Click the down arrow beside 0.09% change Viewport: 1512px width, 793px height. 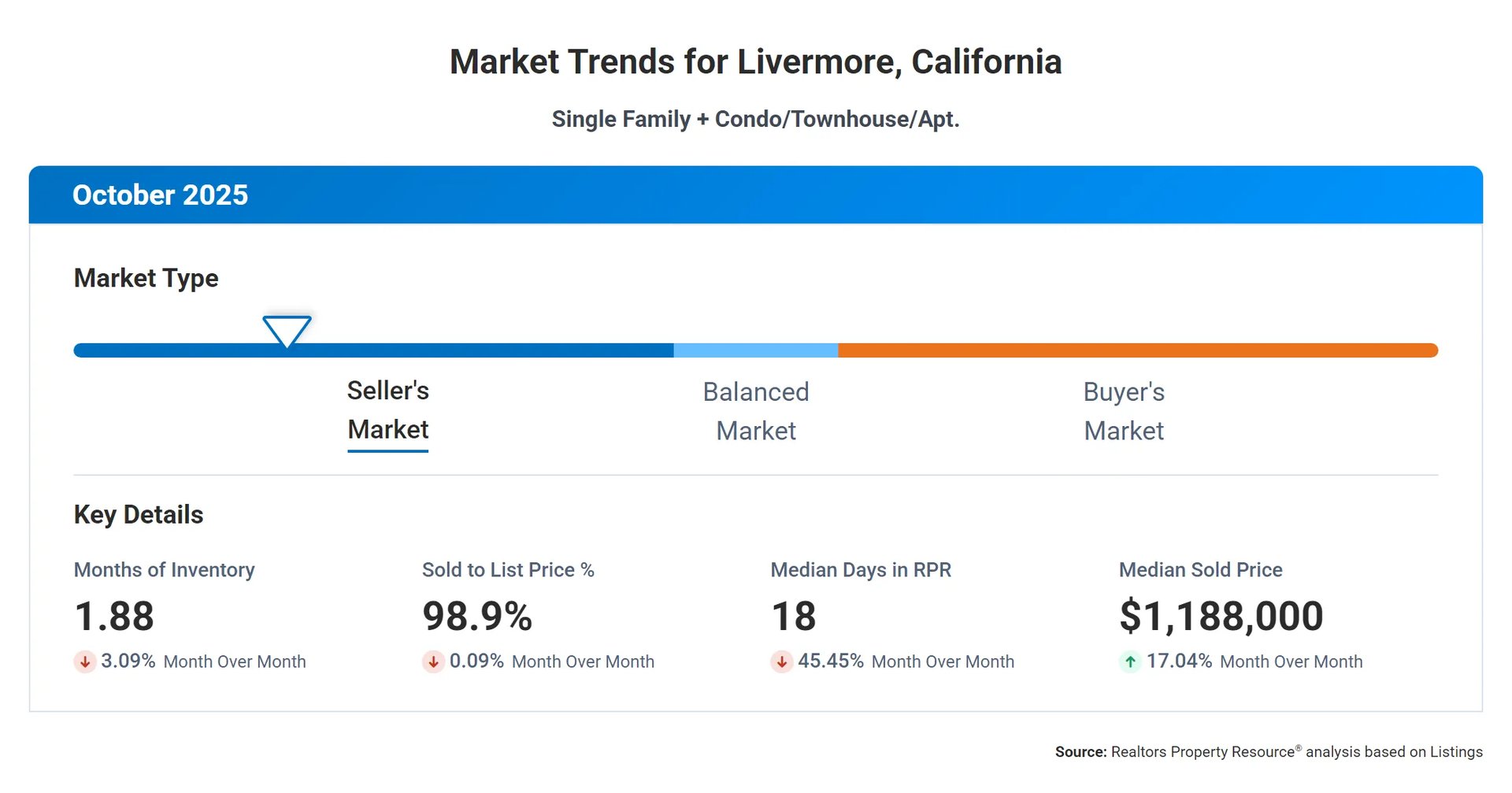432,661
